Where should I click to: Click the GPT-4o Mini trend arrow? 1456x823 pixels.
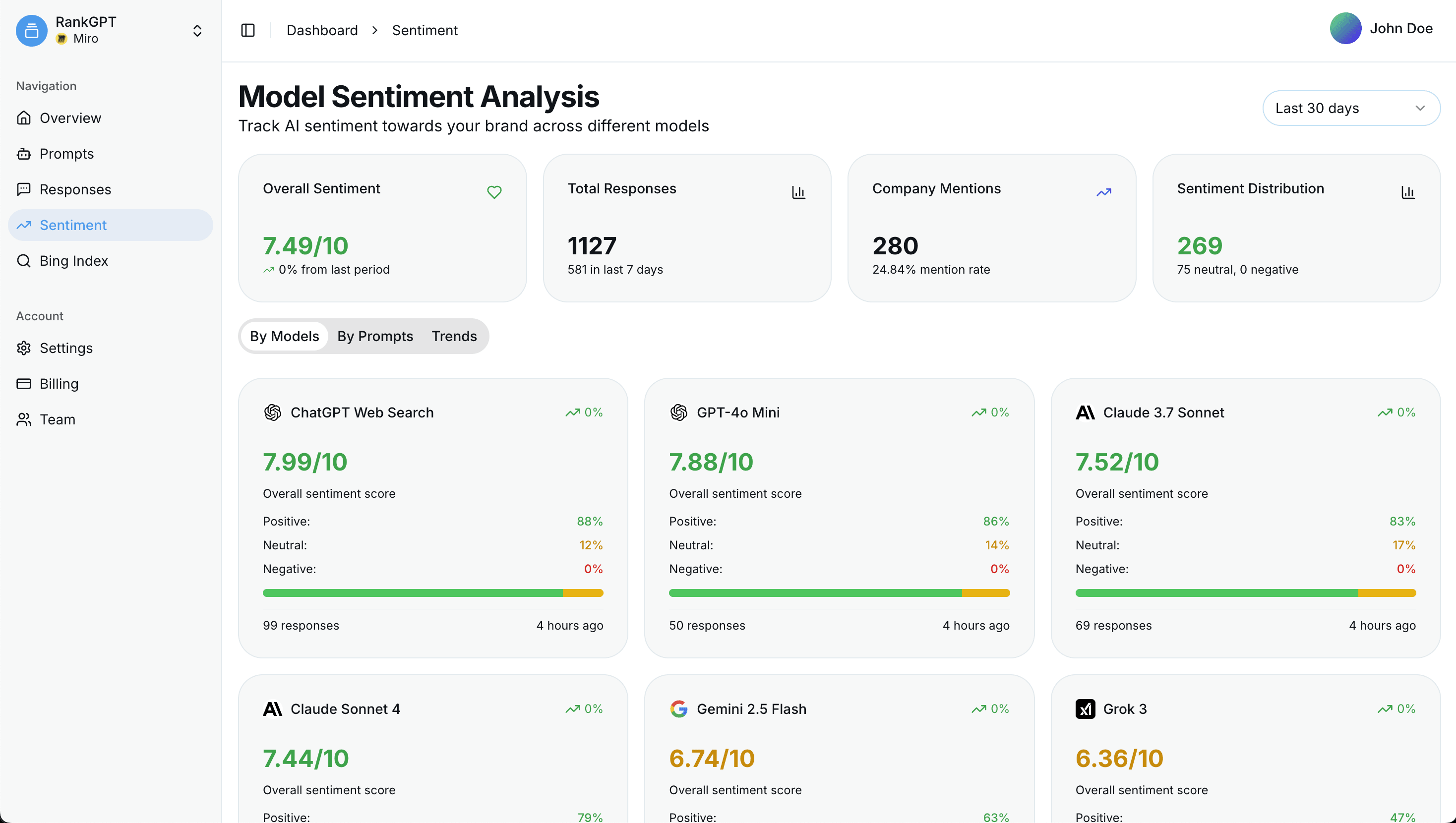pos(979,412)
